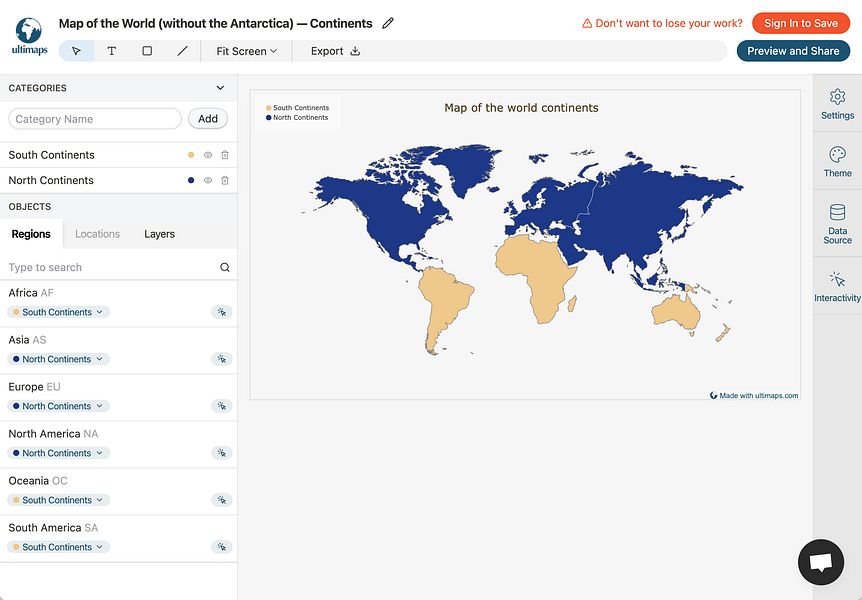Select the arrow pointer tool
862x600 pixels.
(77, 51)
